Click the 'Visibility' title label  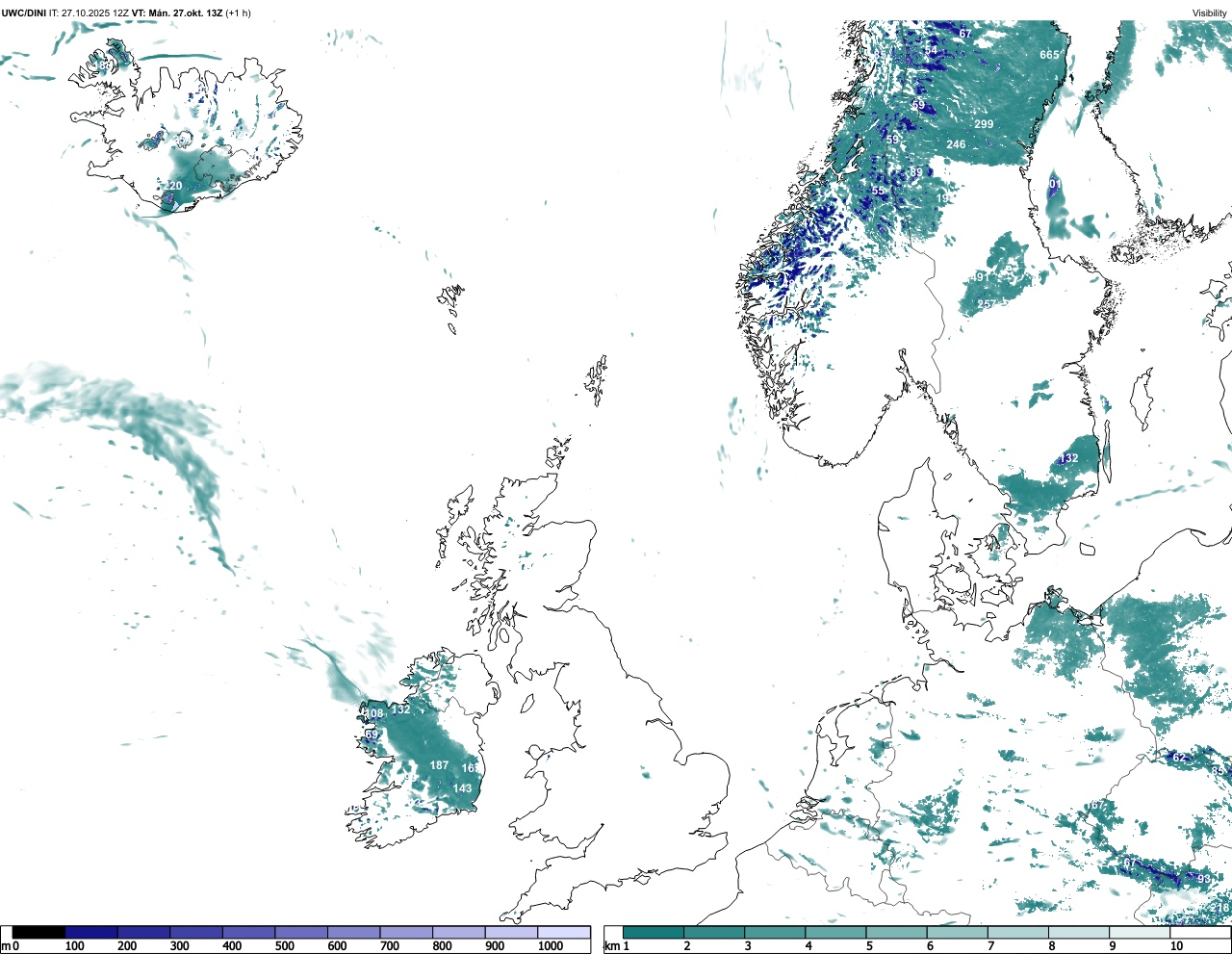point(1210,13)
